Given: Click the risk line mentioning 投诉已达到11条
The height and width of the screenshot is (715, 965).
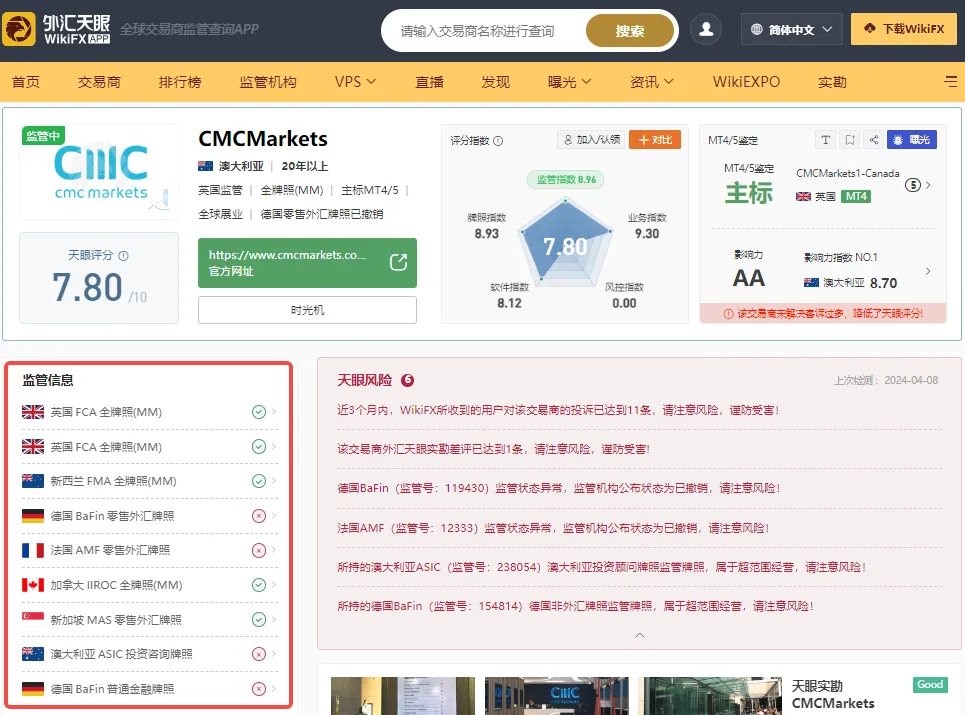Looking at the screenshot, I should (558, 410).
